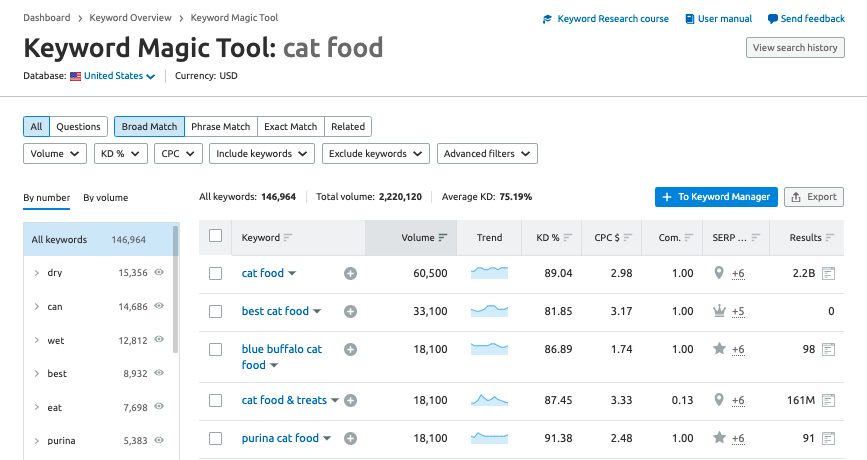Add 'cat food' keyword via plus icon
This screenshot has height=460, width=867.
[350, 273]
